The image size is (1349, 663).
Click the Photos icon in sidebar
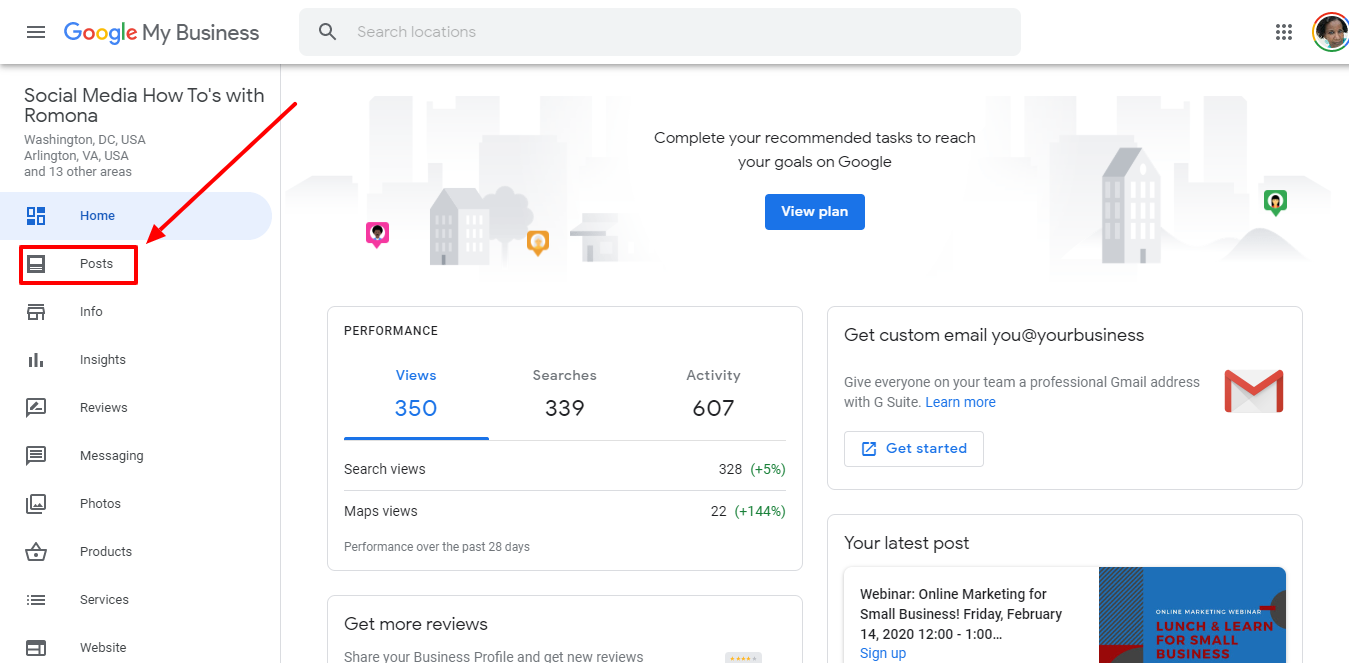click(x=36, y=504)
